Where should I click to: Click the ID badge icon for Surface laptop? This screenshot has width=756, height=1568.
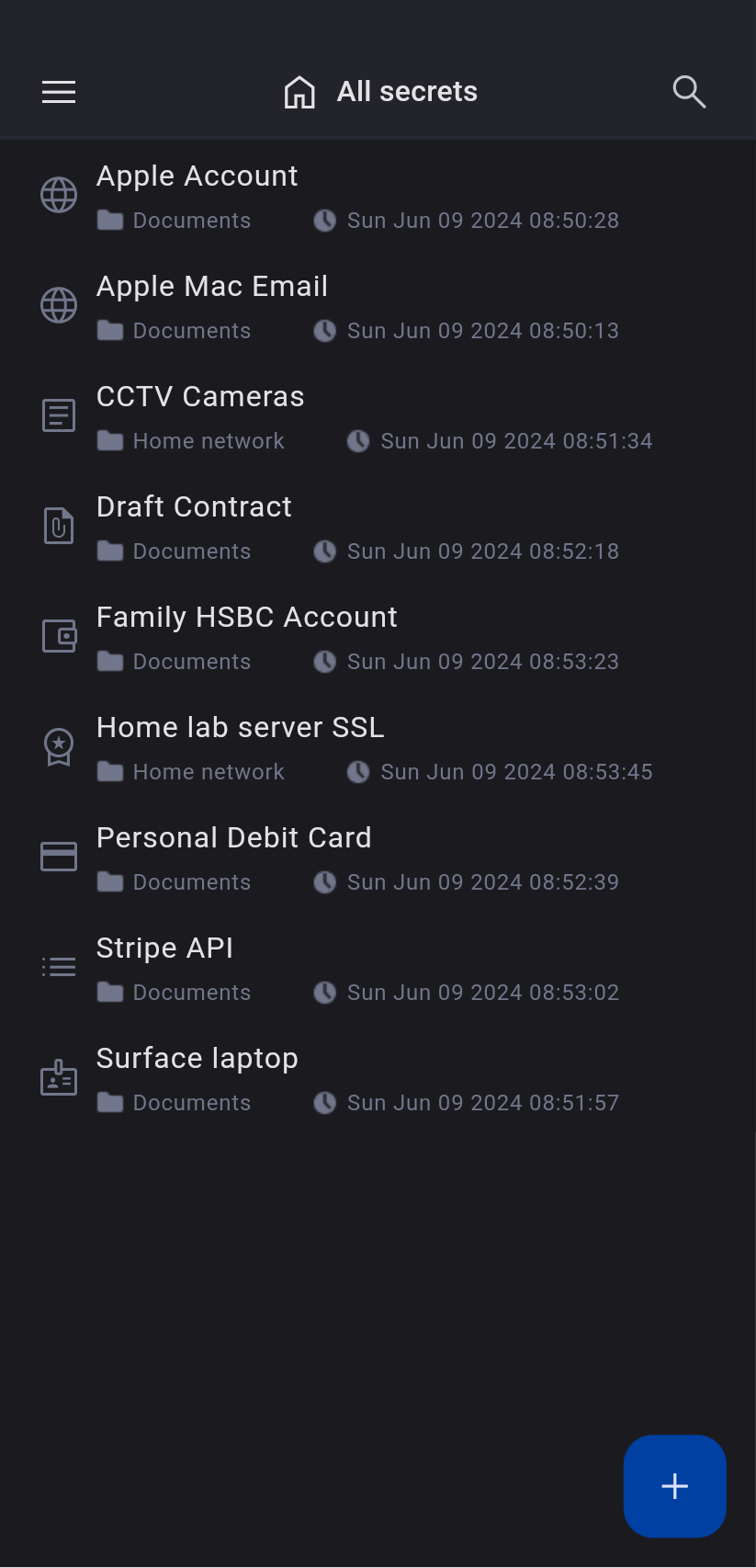click(x=59, y=1077)
